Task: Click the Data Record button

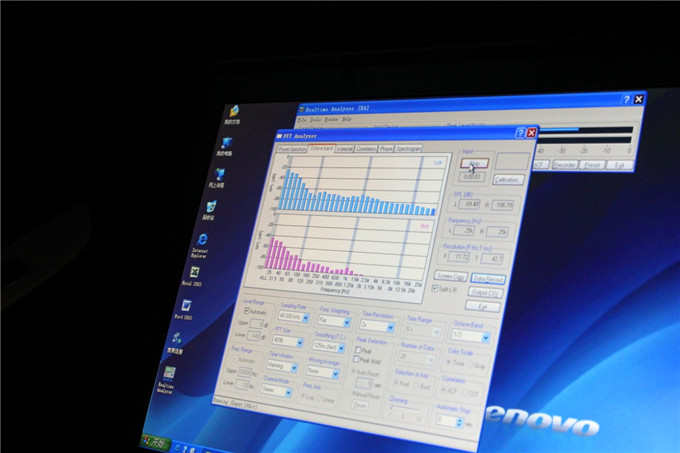Action: [x=488, y=279]
